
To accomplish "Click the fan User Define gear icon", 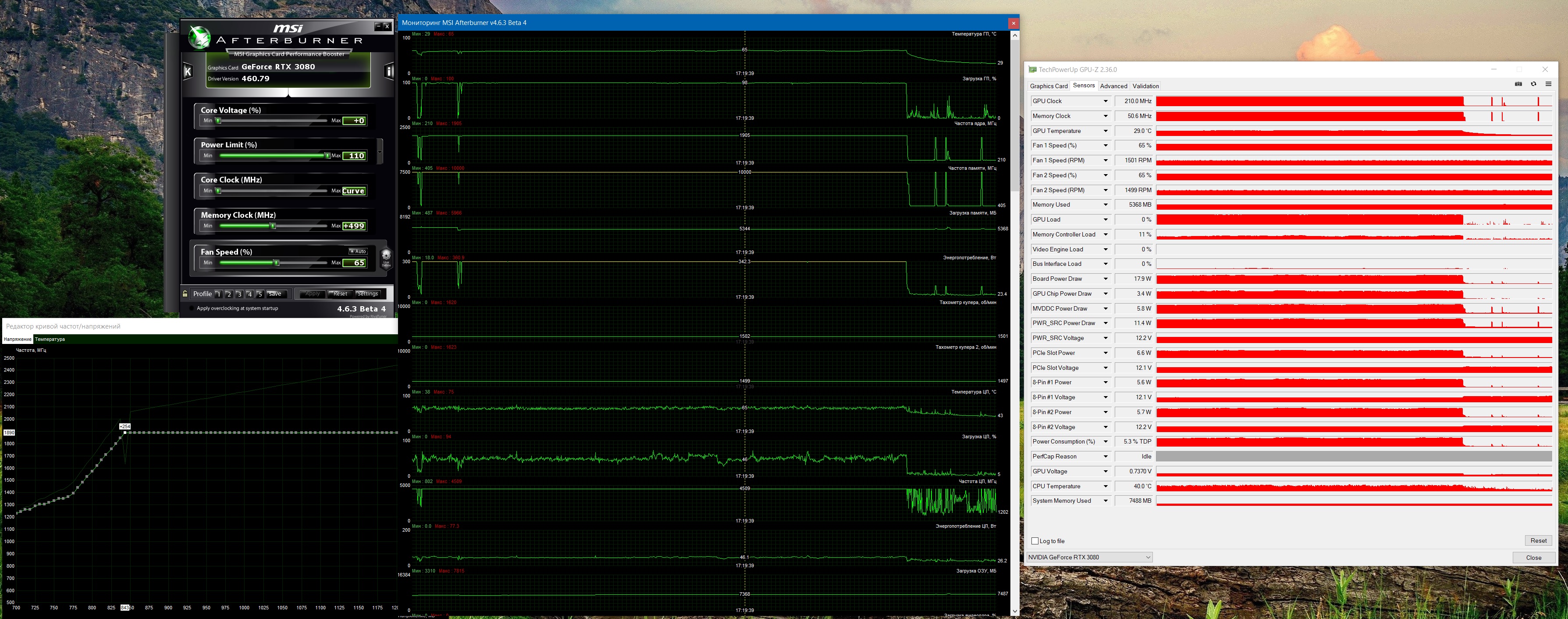I will click(386, 257).
